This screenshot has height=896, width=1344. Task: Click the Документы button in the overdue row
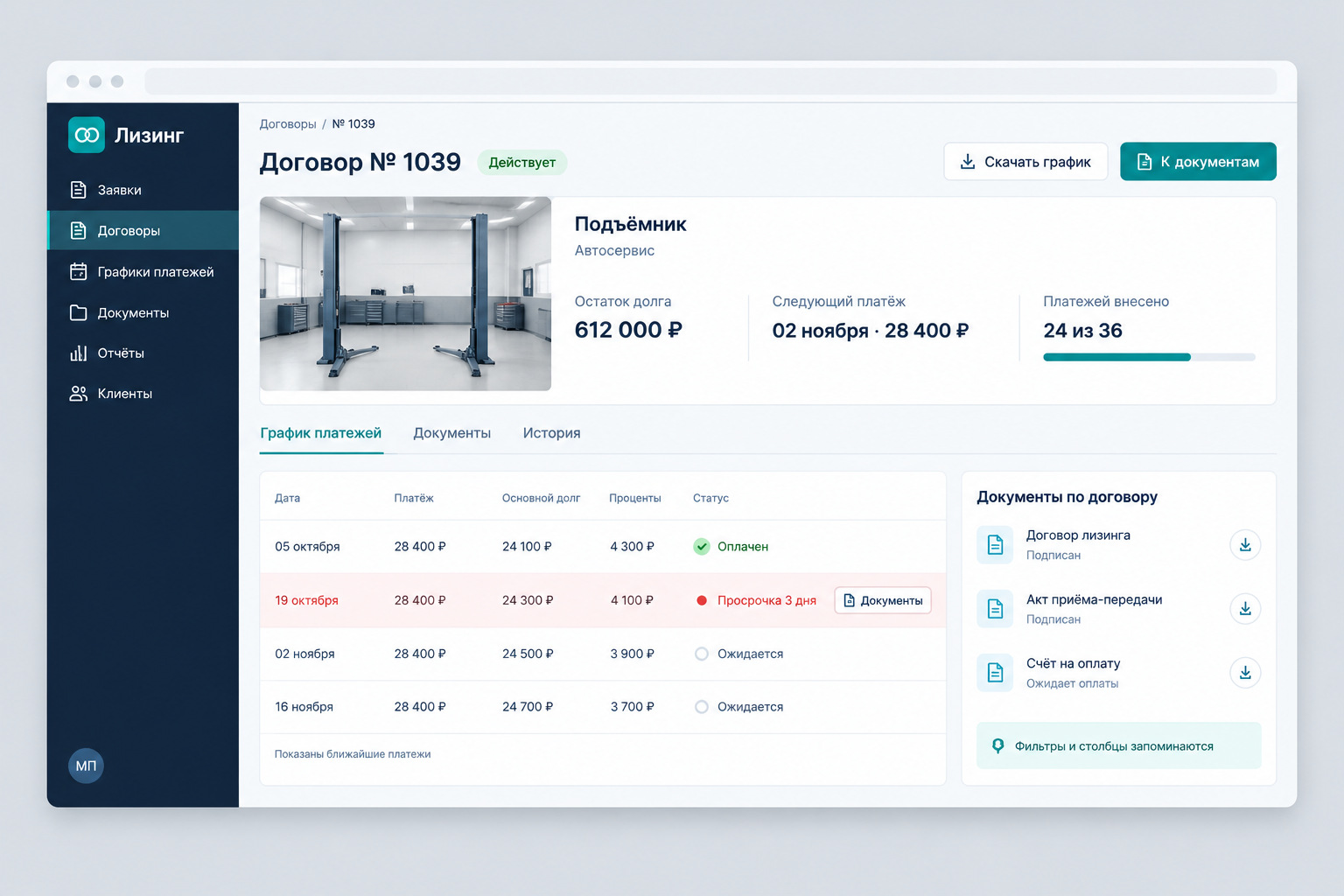point(883,600)
